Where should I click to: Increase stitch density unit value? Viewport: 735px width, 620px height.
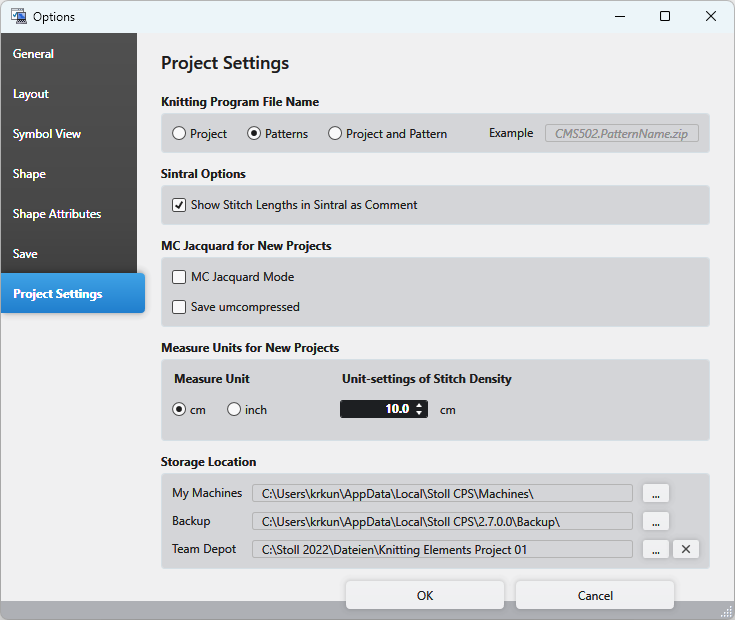pyautogui.click(x=420, y=405)
